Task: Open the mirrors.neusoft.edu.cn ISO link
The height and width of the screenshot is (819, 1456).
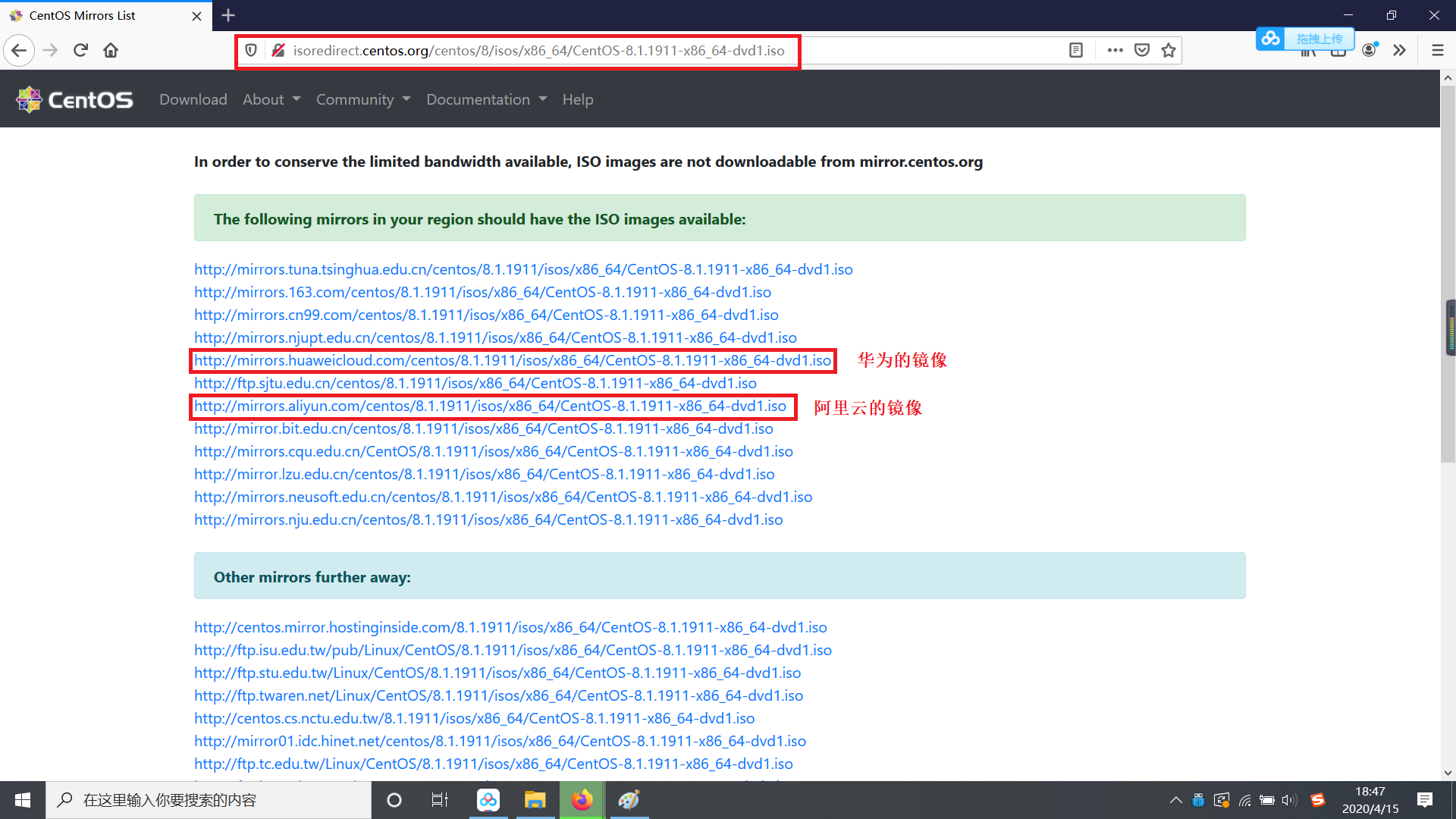Action: tap(503, 497)
